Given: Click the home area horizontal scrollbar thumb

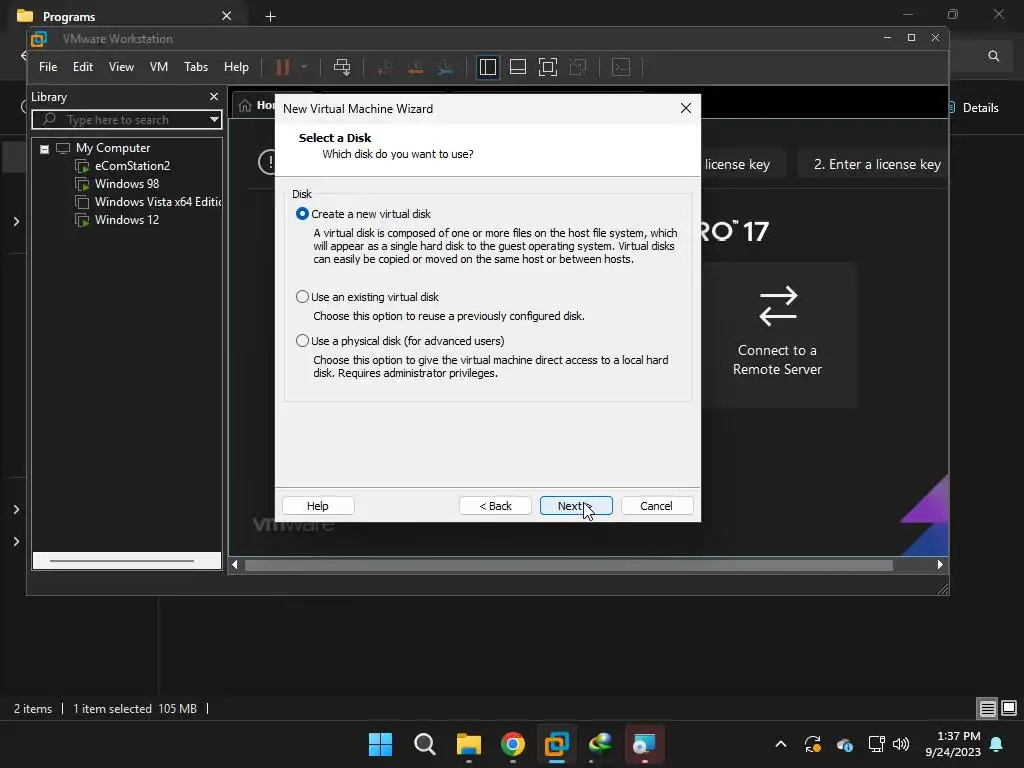Looking at the screenshot, I should [569, 565].
